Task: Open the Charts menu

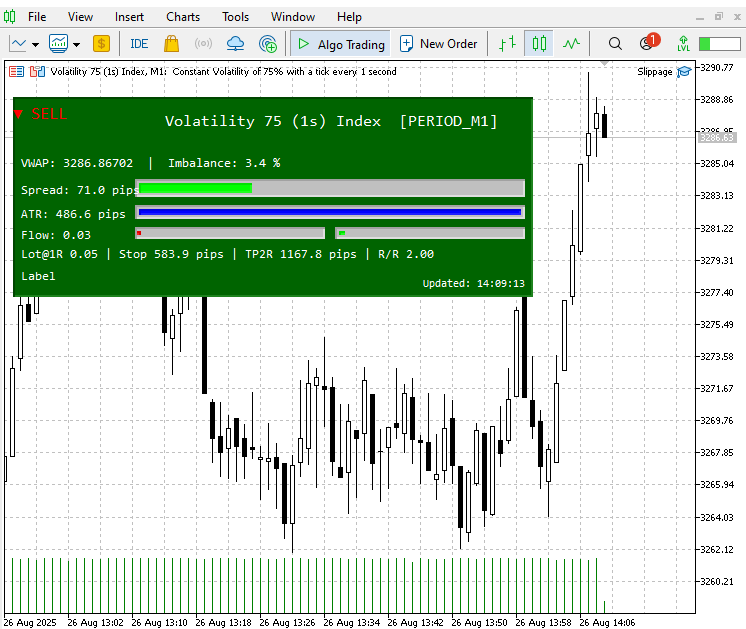Action: 183,17
